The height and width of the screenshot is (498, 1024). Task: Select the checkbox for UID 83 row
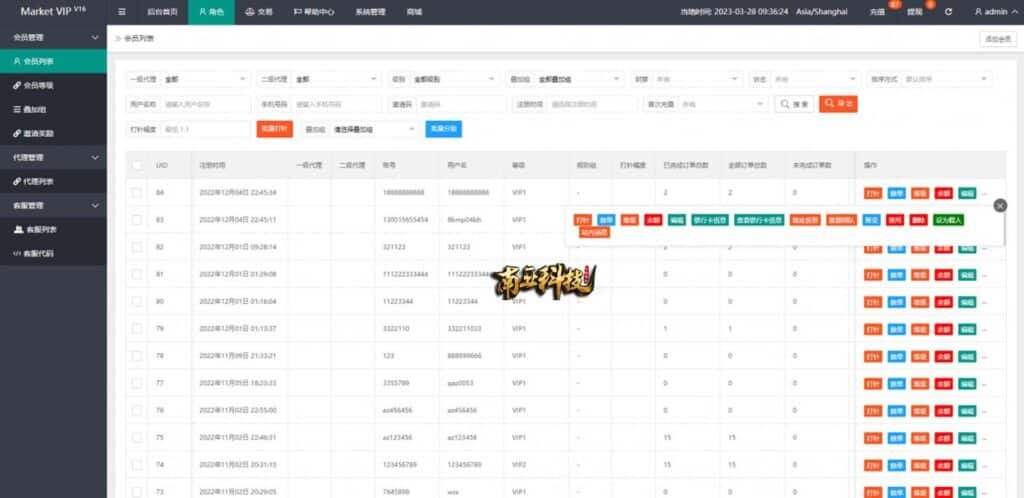tap(137, 219)
